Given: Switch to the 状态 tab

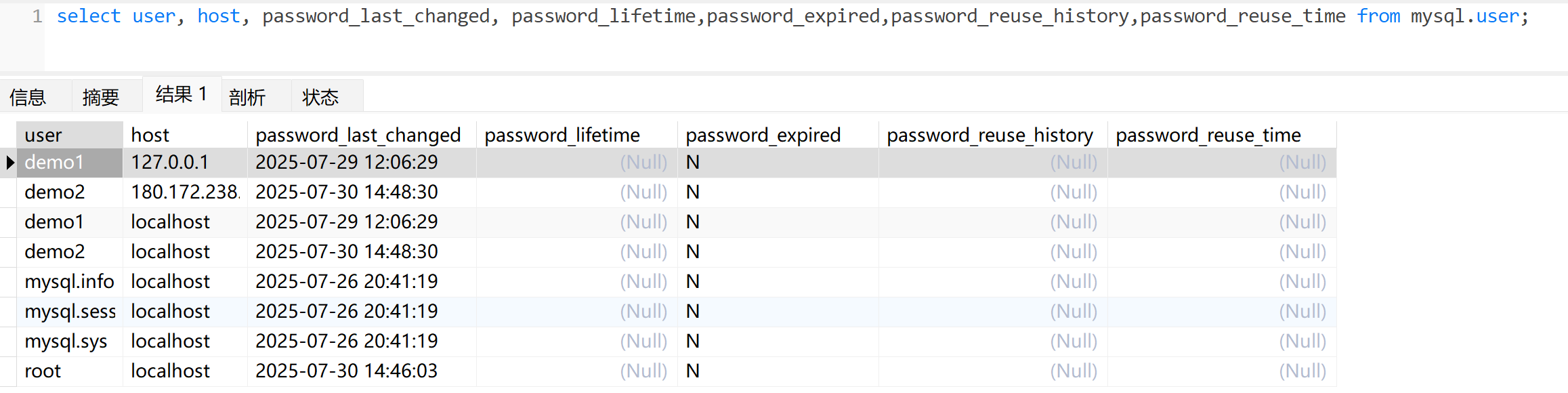Looking at the screenshot, I should point(320,98).
